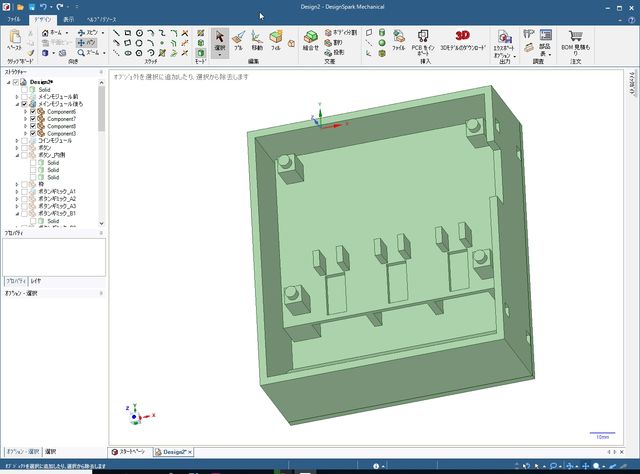The image size is (640, 474).
Task: Expand the ボタンギミック_A2 tree node
Action: point(17,199)
